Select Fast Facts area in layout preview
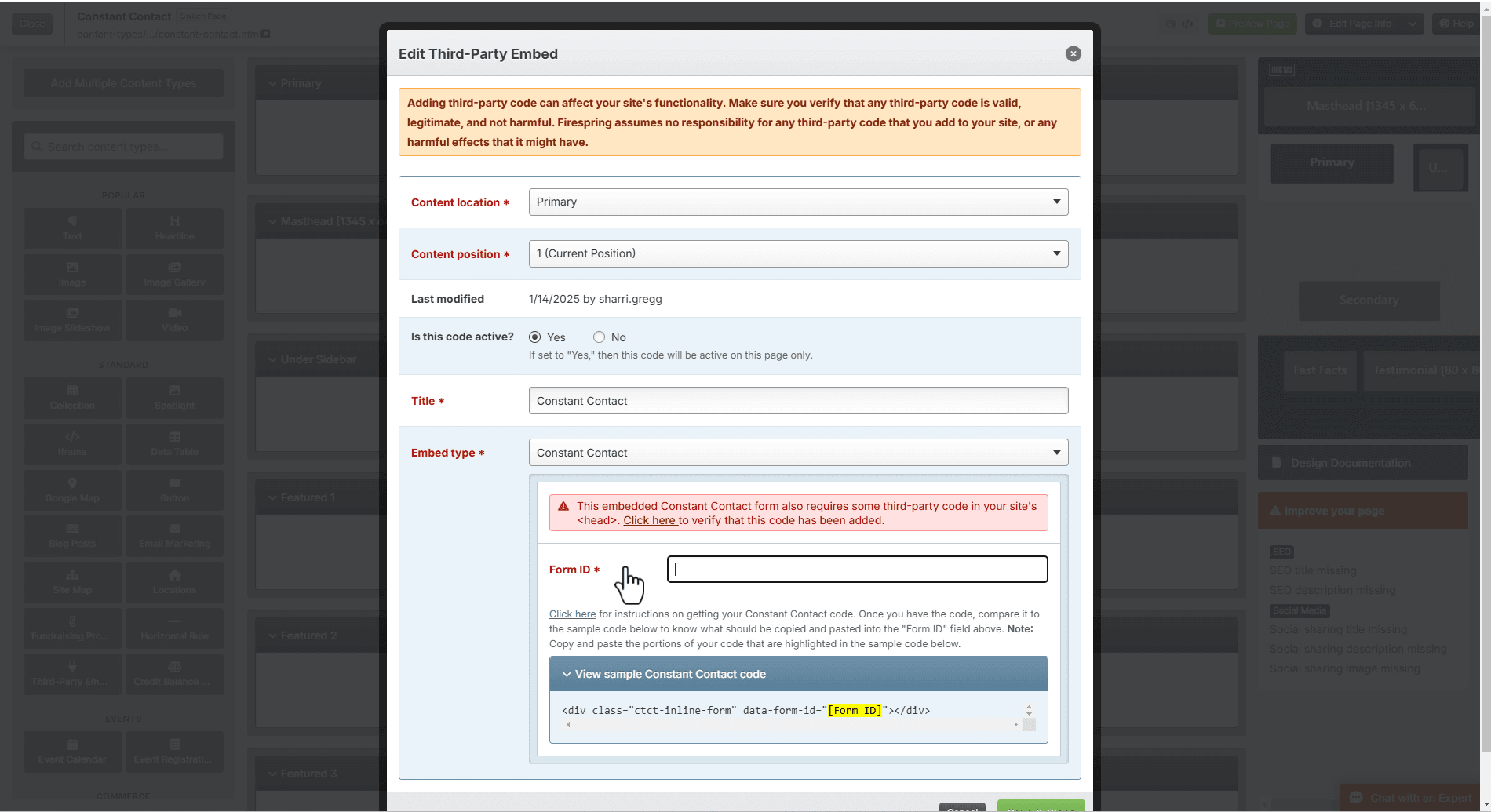Screen dimensions: 1491x812 coord(1320,370)
